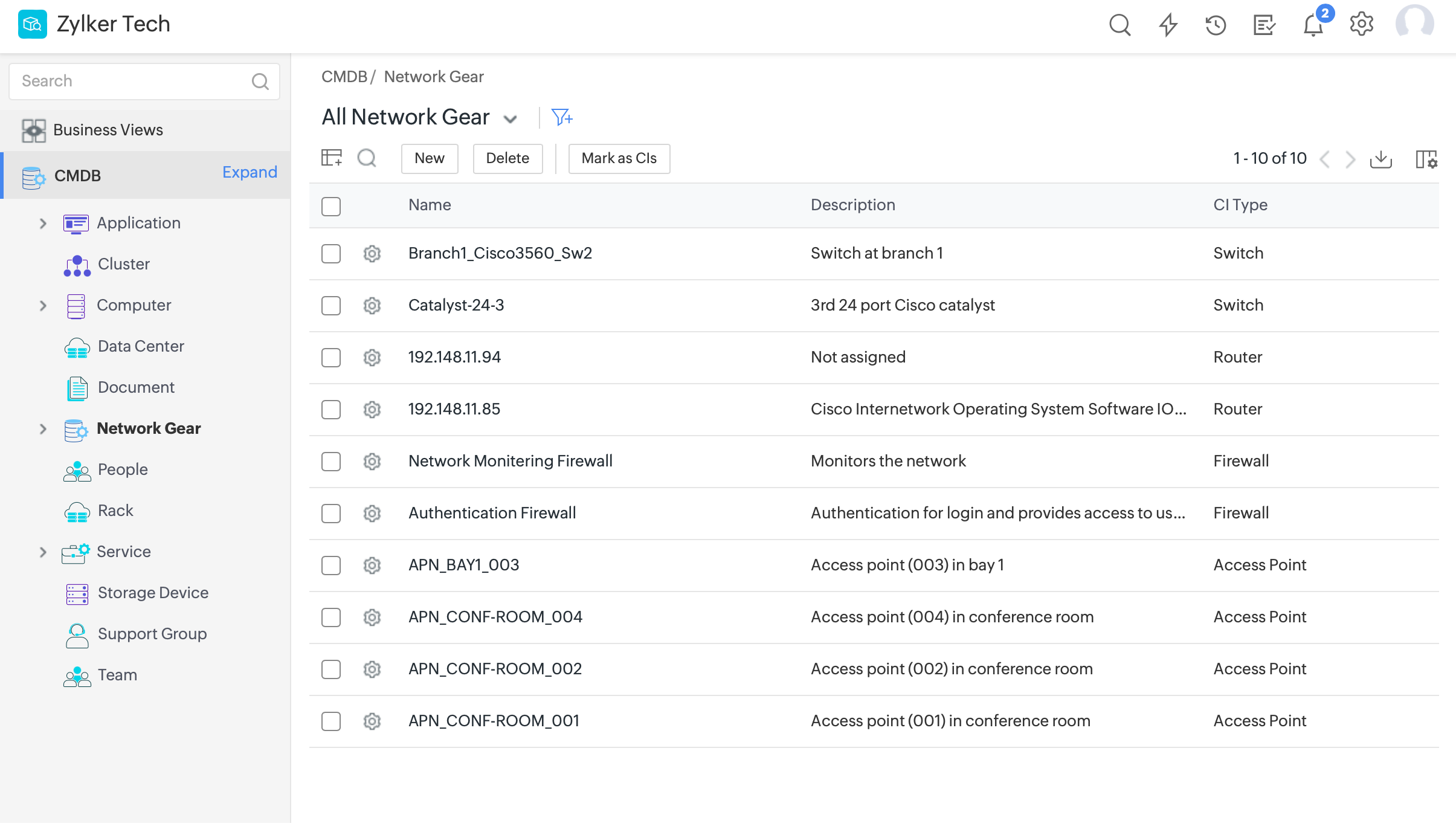Check the Catalyst-24-3 row checkbox

331,306
